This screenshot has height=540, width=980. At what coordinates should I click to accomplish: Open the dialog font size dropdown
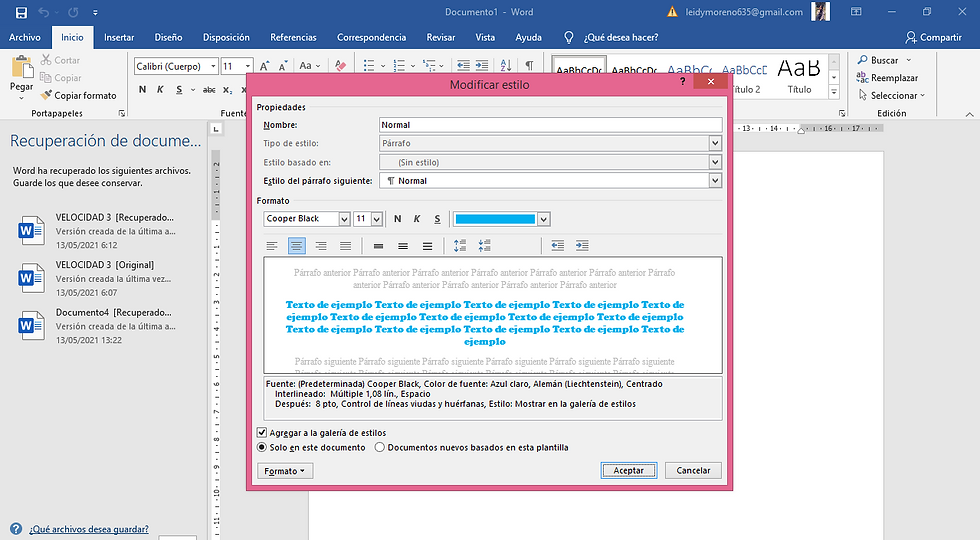(376, 219)
